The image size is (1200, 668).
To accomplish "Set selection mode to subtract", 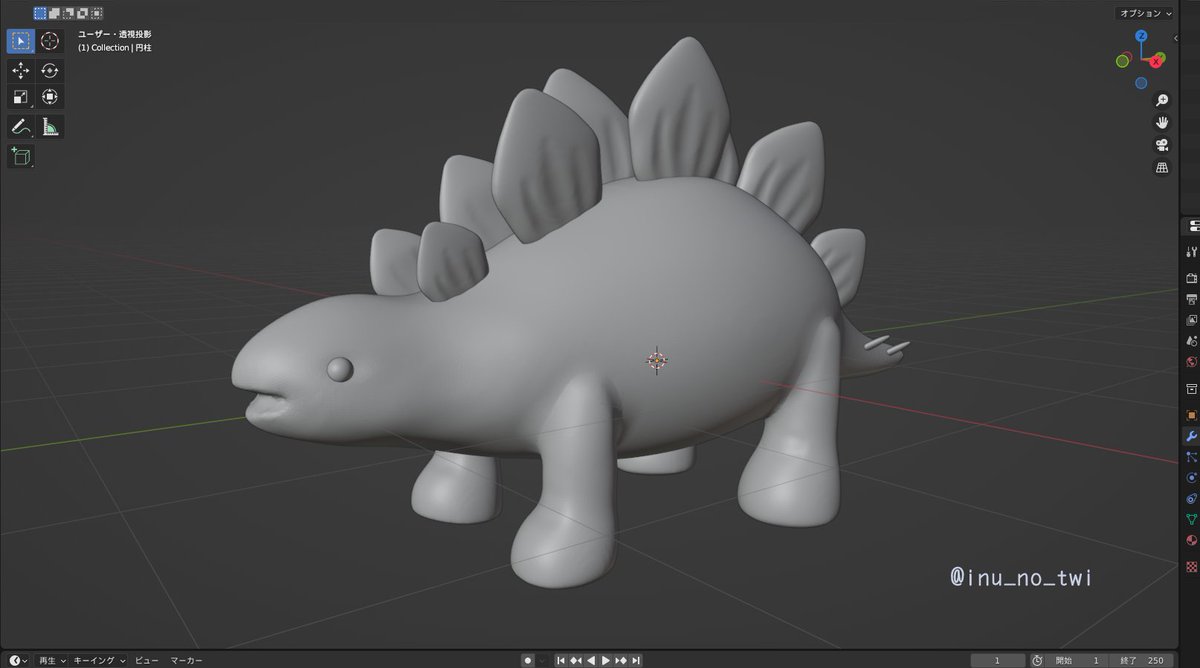I will pos(69,13).
